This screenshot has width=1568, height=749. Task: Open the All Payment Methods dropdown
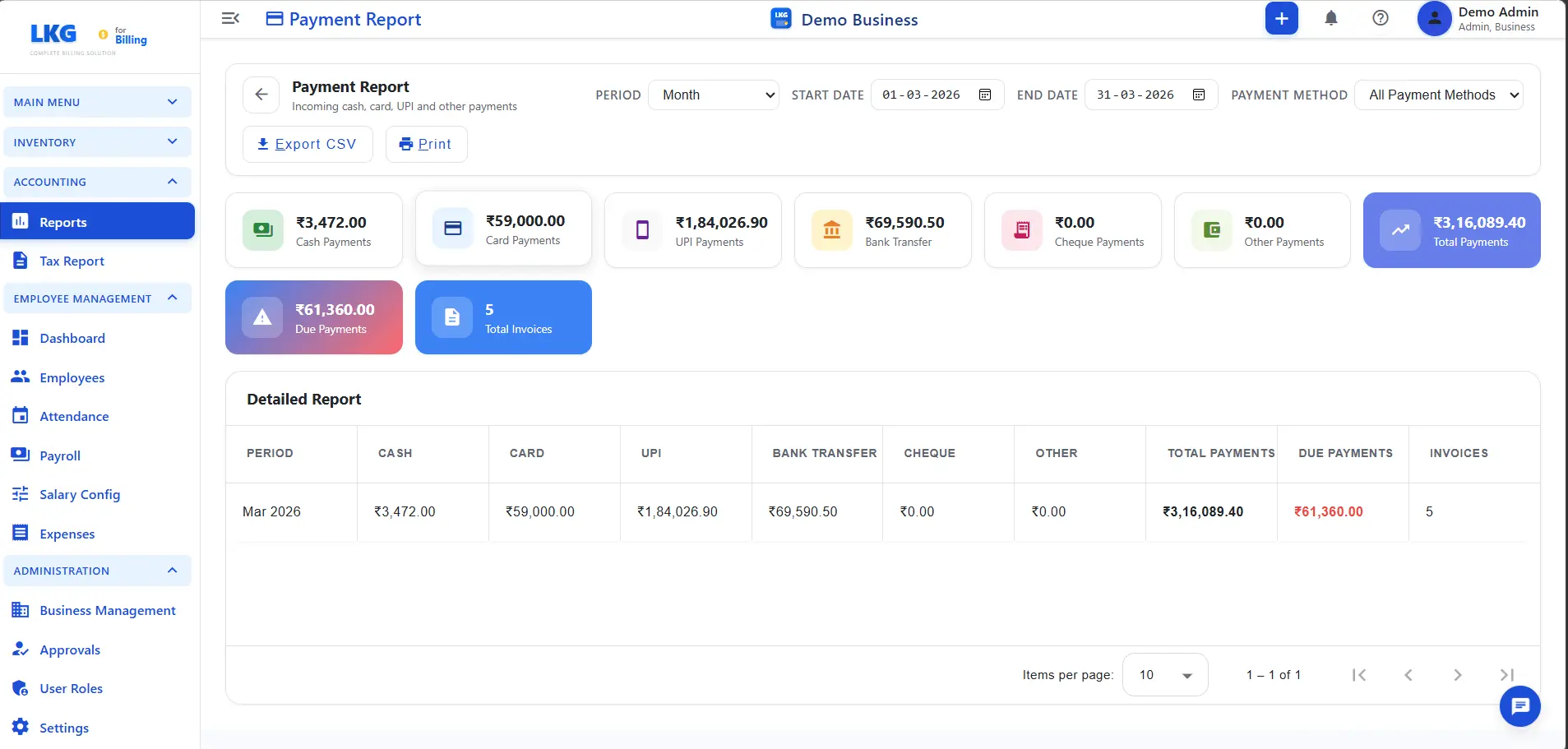[x=1439, y=95]
